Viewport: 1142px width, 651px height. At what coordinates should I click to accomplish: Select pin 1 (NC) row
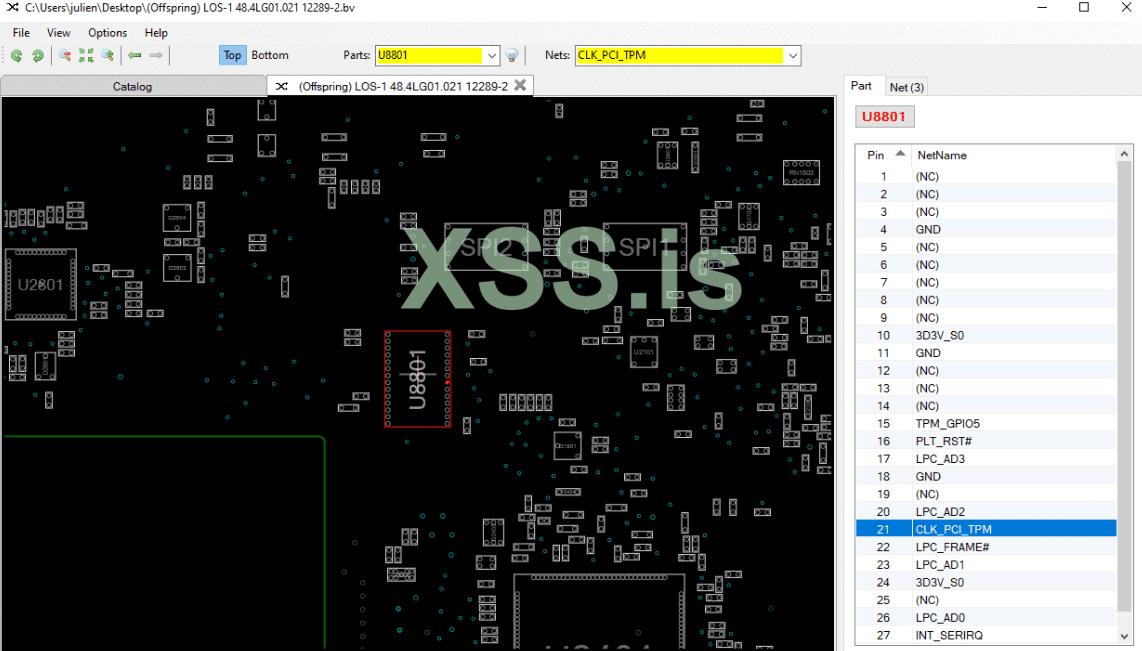986,176
